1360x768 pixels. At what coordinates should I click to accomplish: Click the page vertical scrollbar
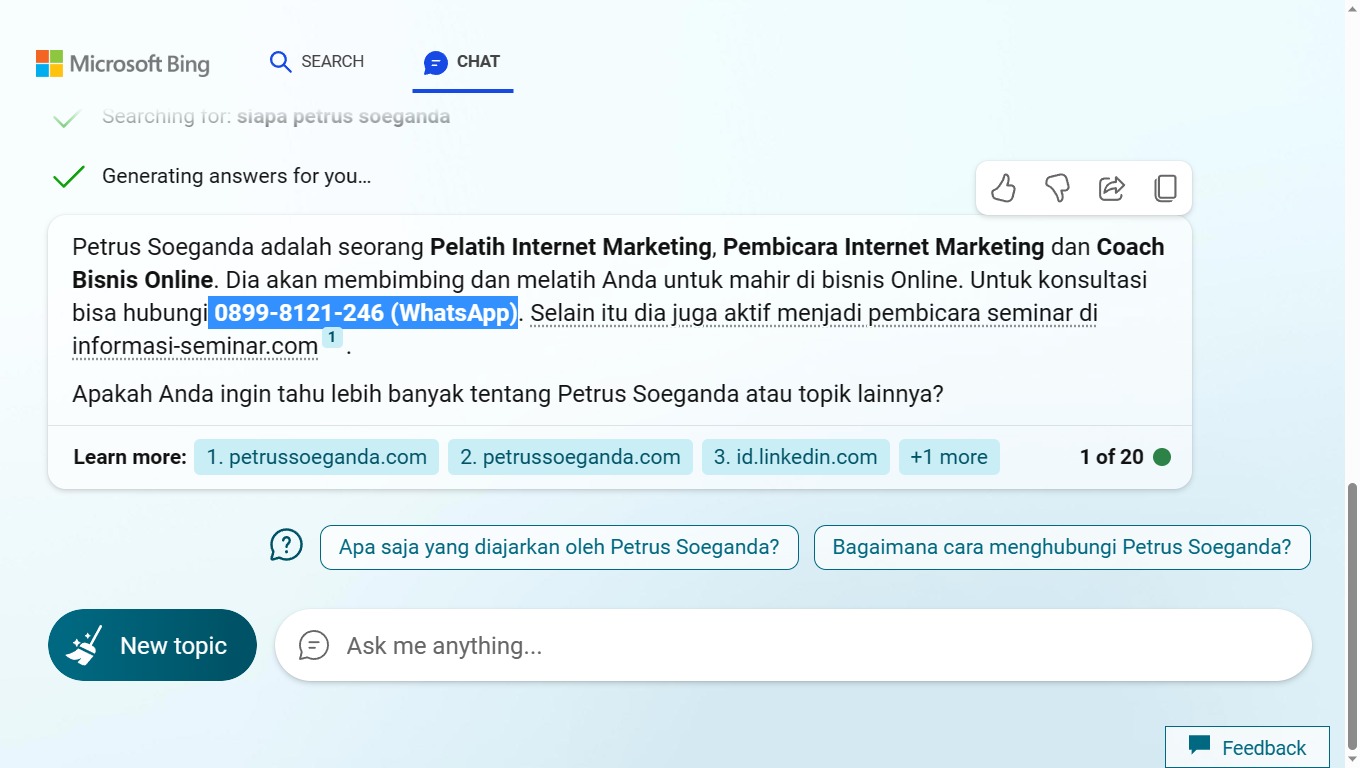click(1352, 615)
